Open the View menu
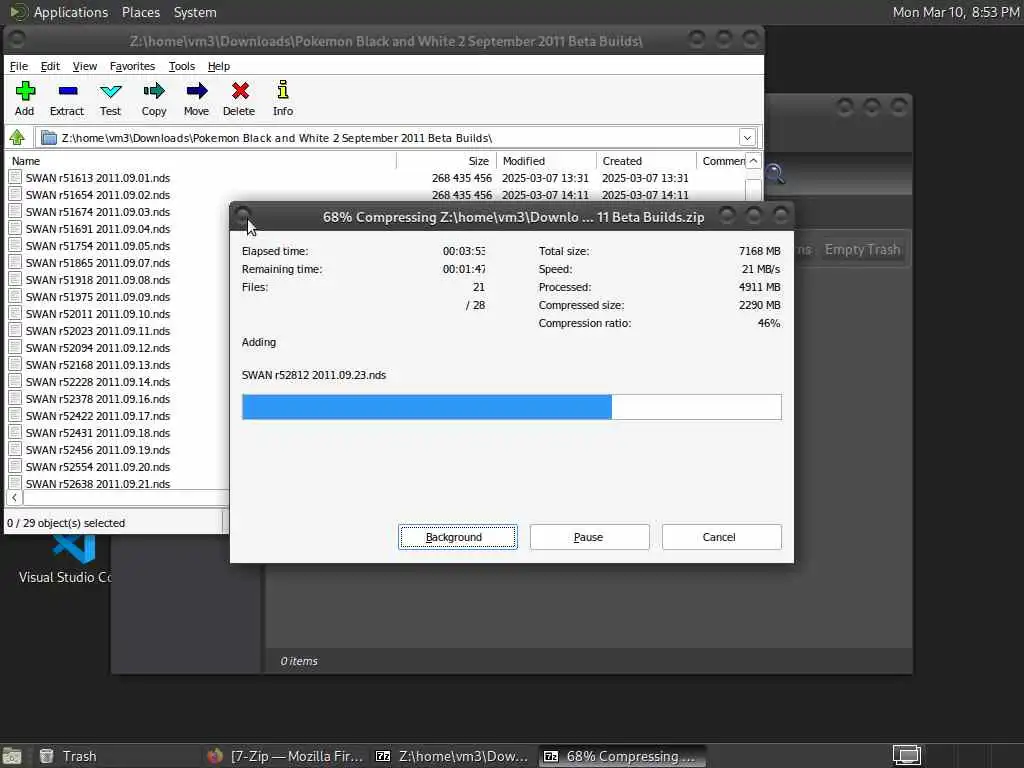Image resolution: width=1024 pixels, height=768 pixels. point(84,66)
